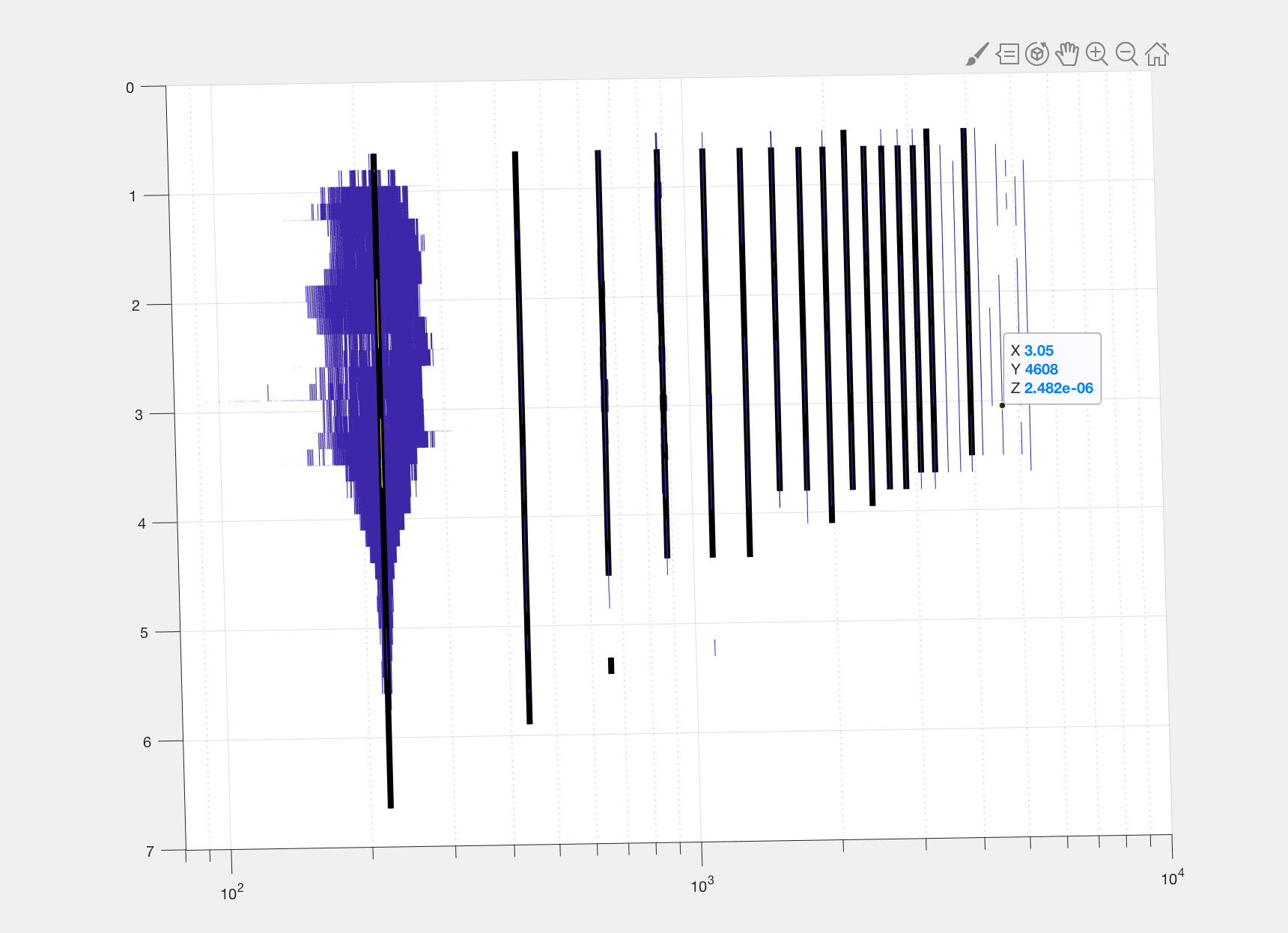Activate the Zoom Out tool

[x=1127, y=54]
